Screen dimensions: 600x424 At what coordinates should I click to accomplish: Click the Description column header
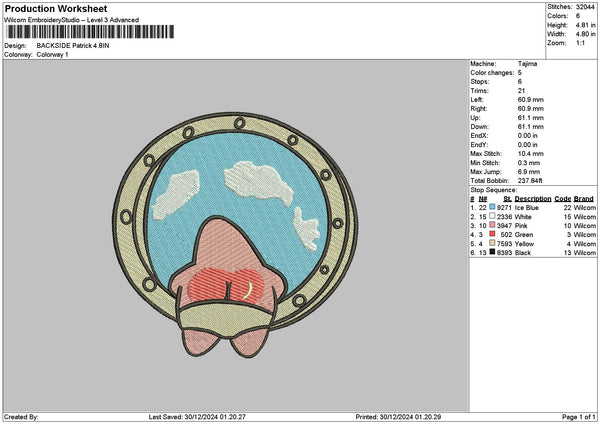[533, 199]
